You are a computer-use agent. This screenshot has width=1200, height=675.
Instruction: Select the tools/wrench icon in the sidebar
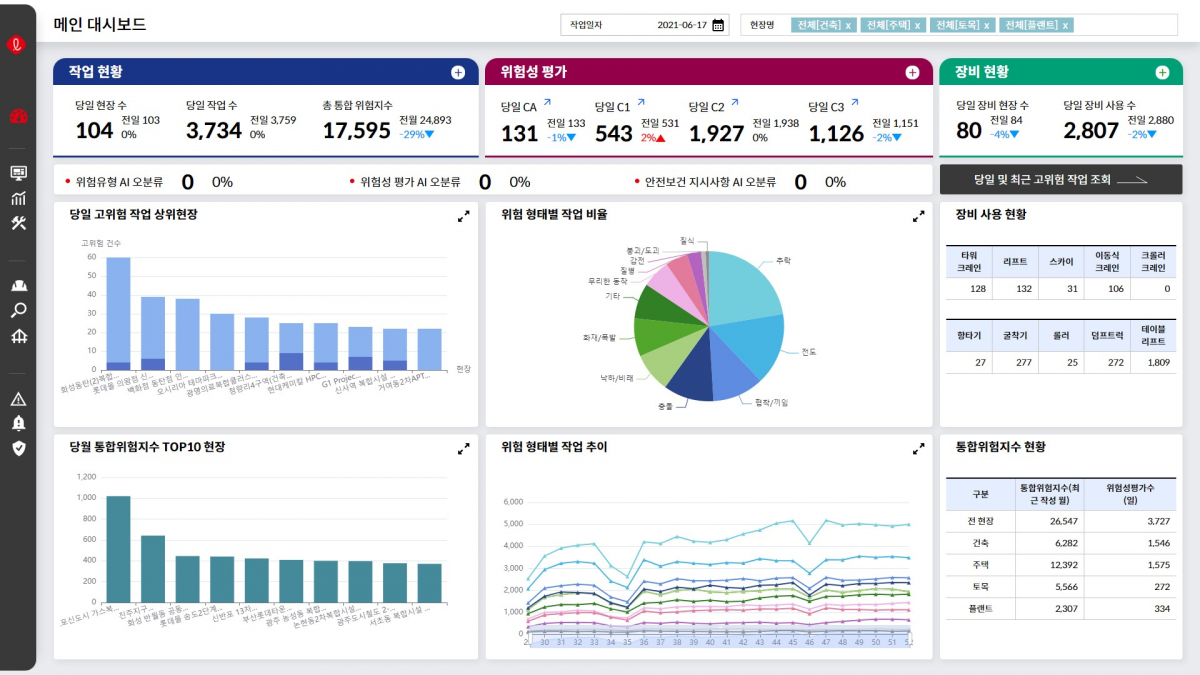click(17, 222)
